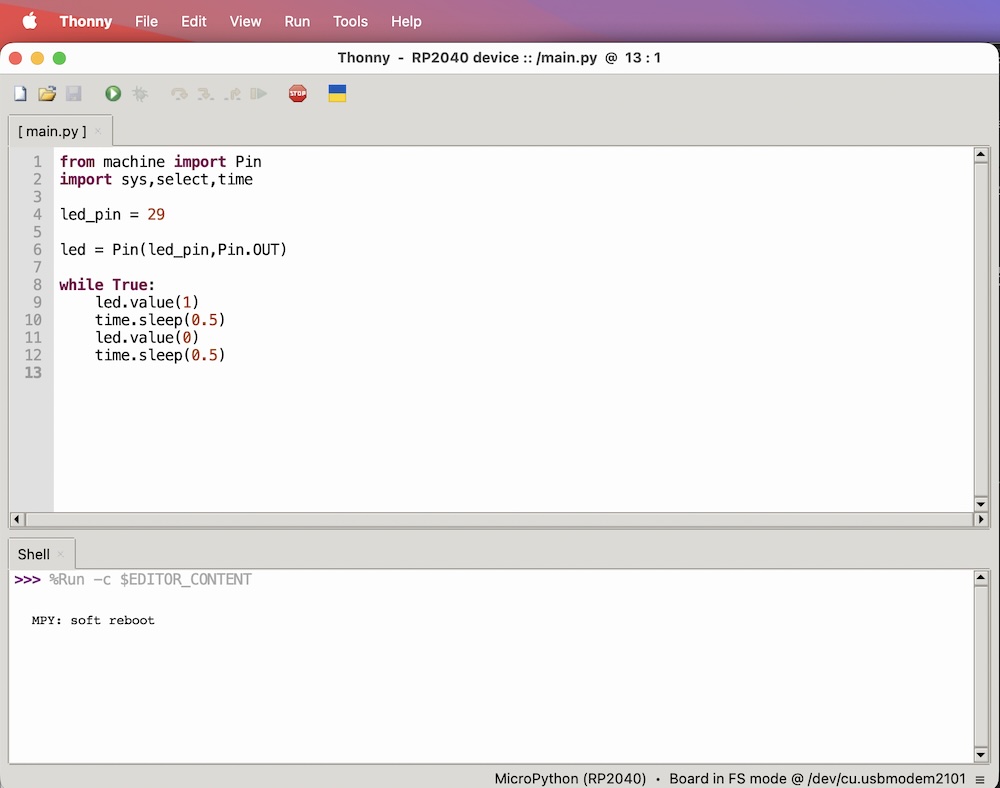Open the Run menu
This screenshot has width=1000, height=788.
coord(297,21)
